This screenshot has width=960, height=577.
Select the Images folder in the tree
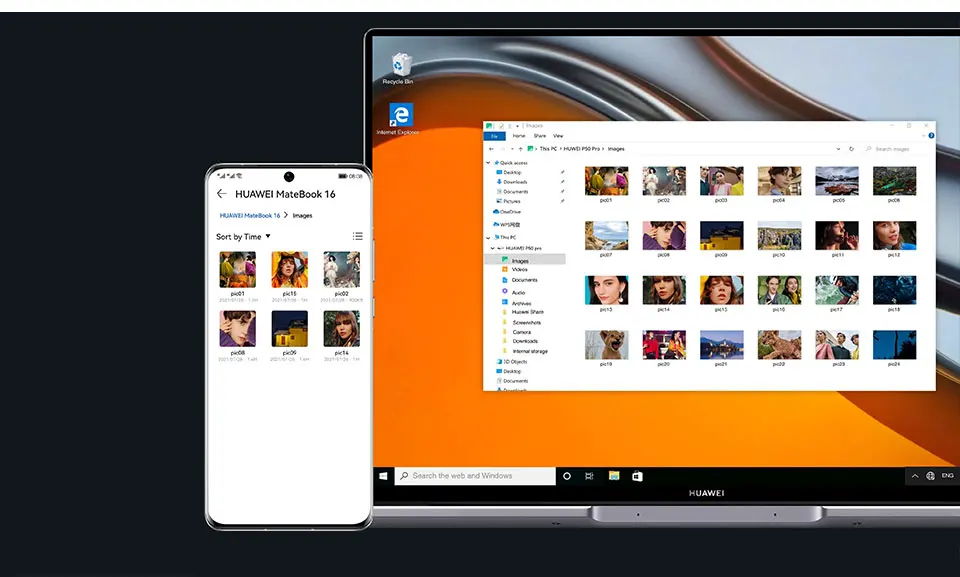(525, 260)
